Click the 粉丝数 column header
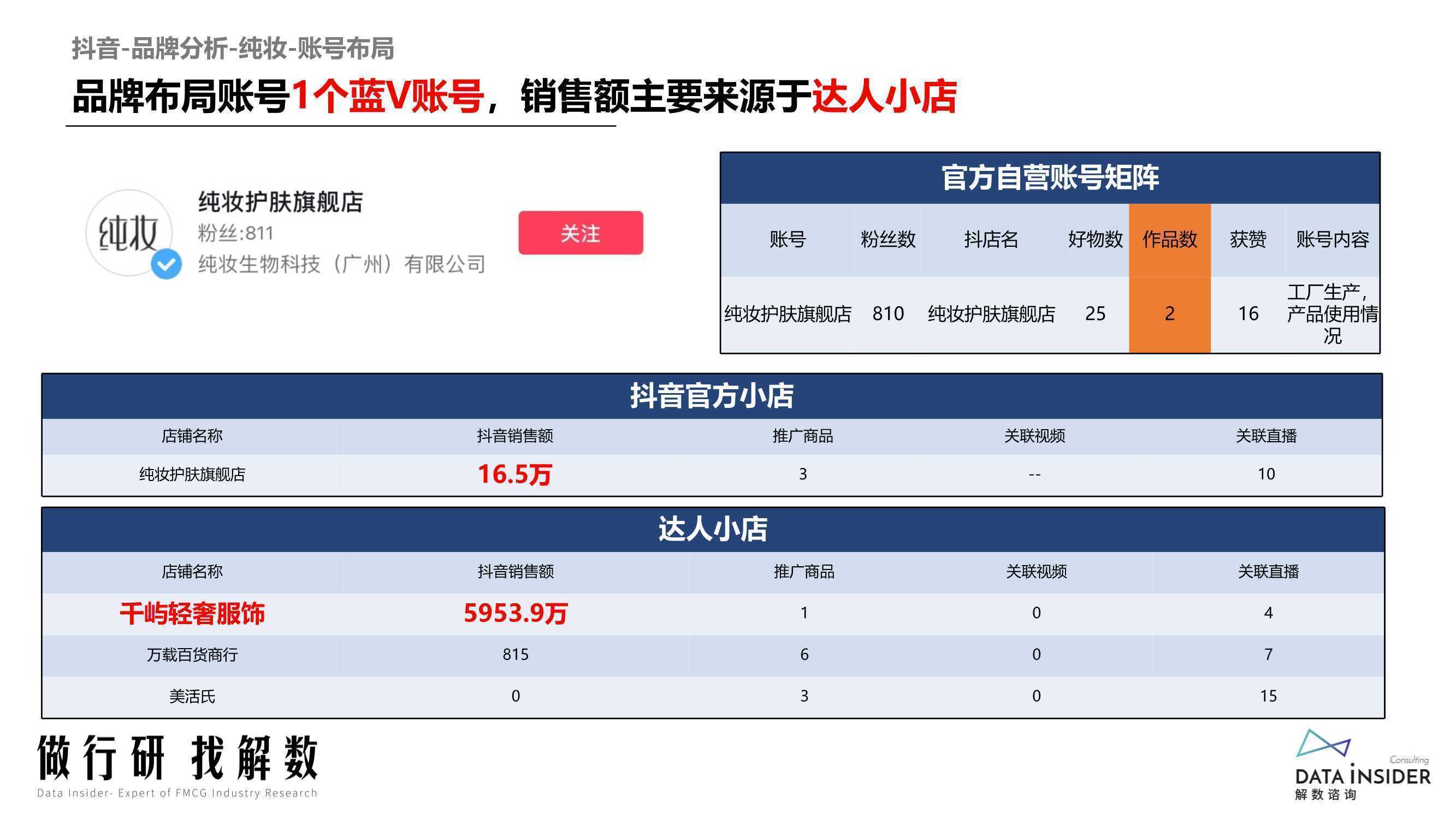The width and height of the screenshot is (1456, 819). (888, 240)
